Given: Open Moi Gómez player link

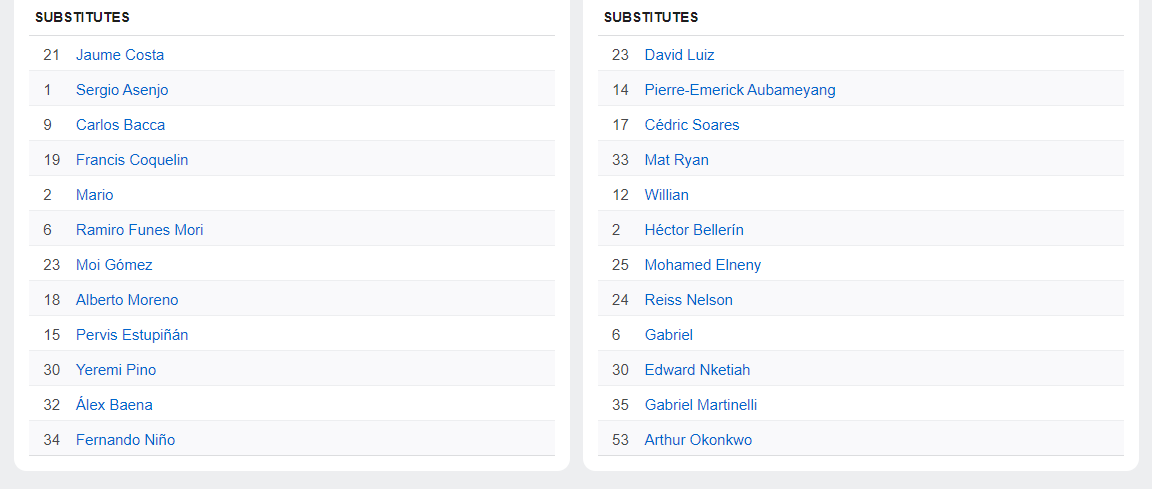Looking at the screenshot, I should (114, 265).
